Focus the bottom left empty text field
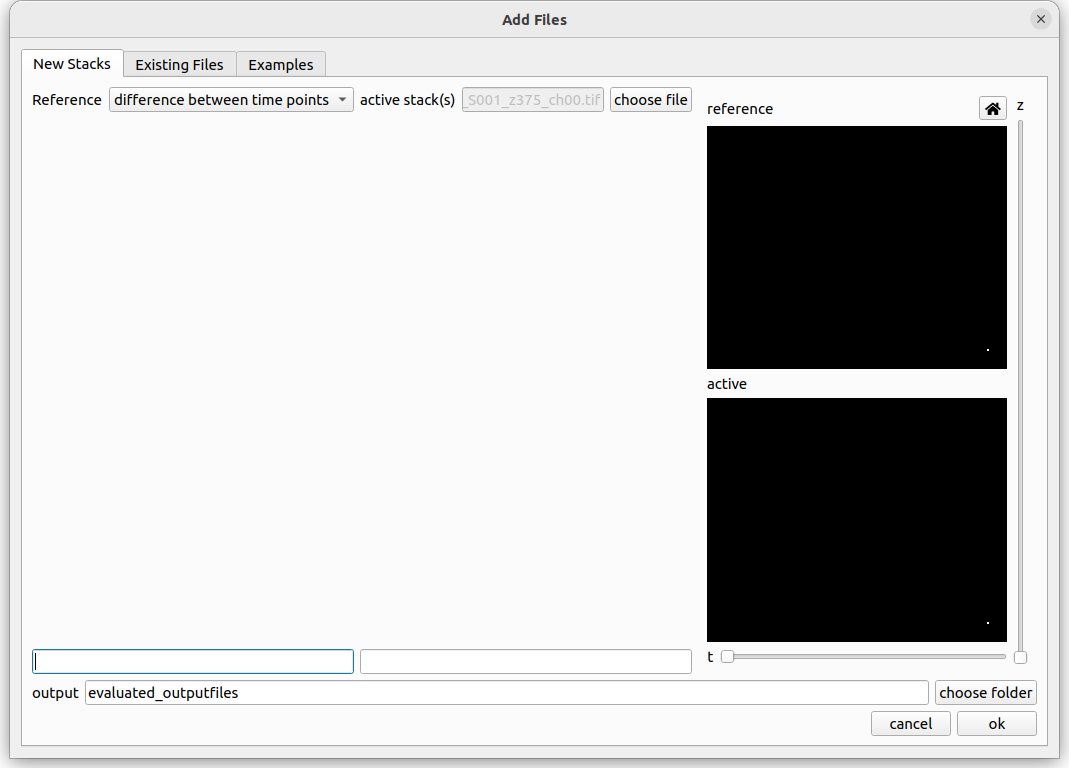The height and width of the screenshot is (768, 1069). click(x=193, y=661)
